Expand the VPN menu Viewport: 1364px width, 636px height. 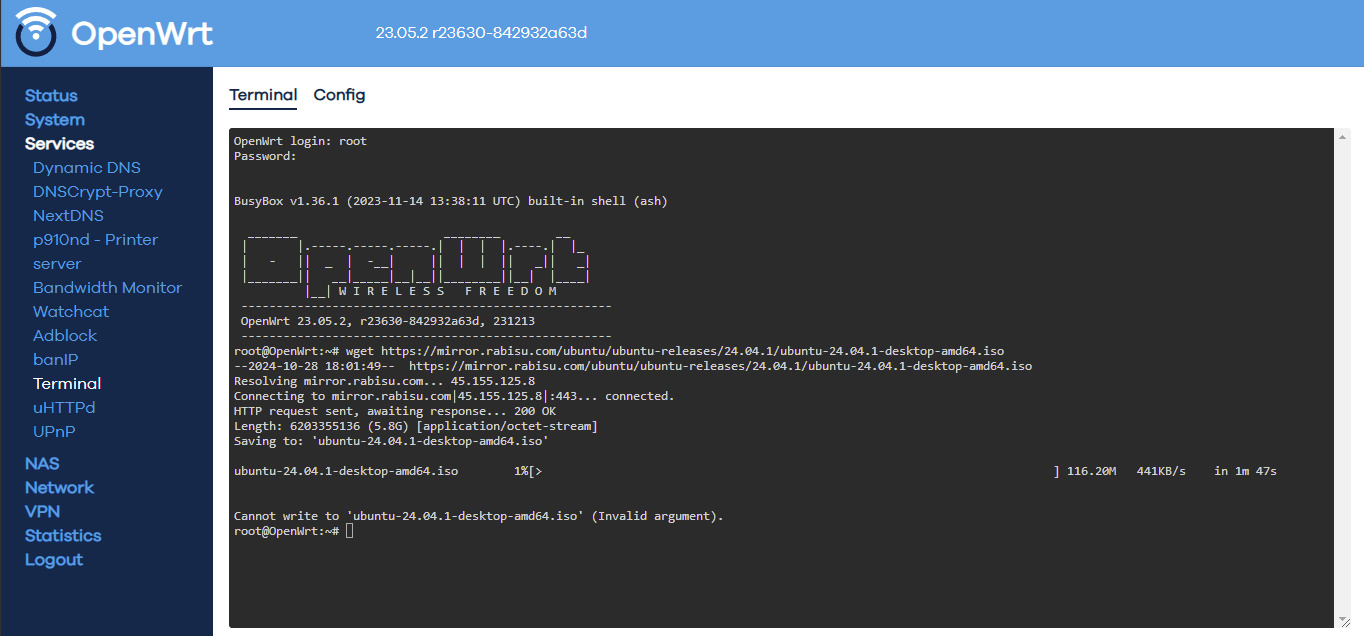[x=43, y=512]
